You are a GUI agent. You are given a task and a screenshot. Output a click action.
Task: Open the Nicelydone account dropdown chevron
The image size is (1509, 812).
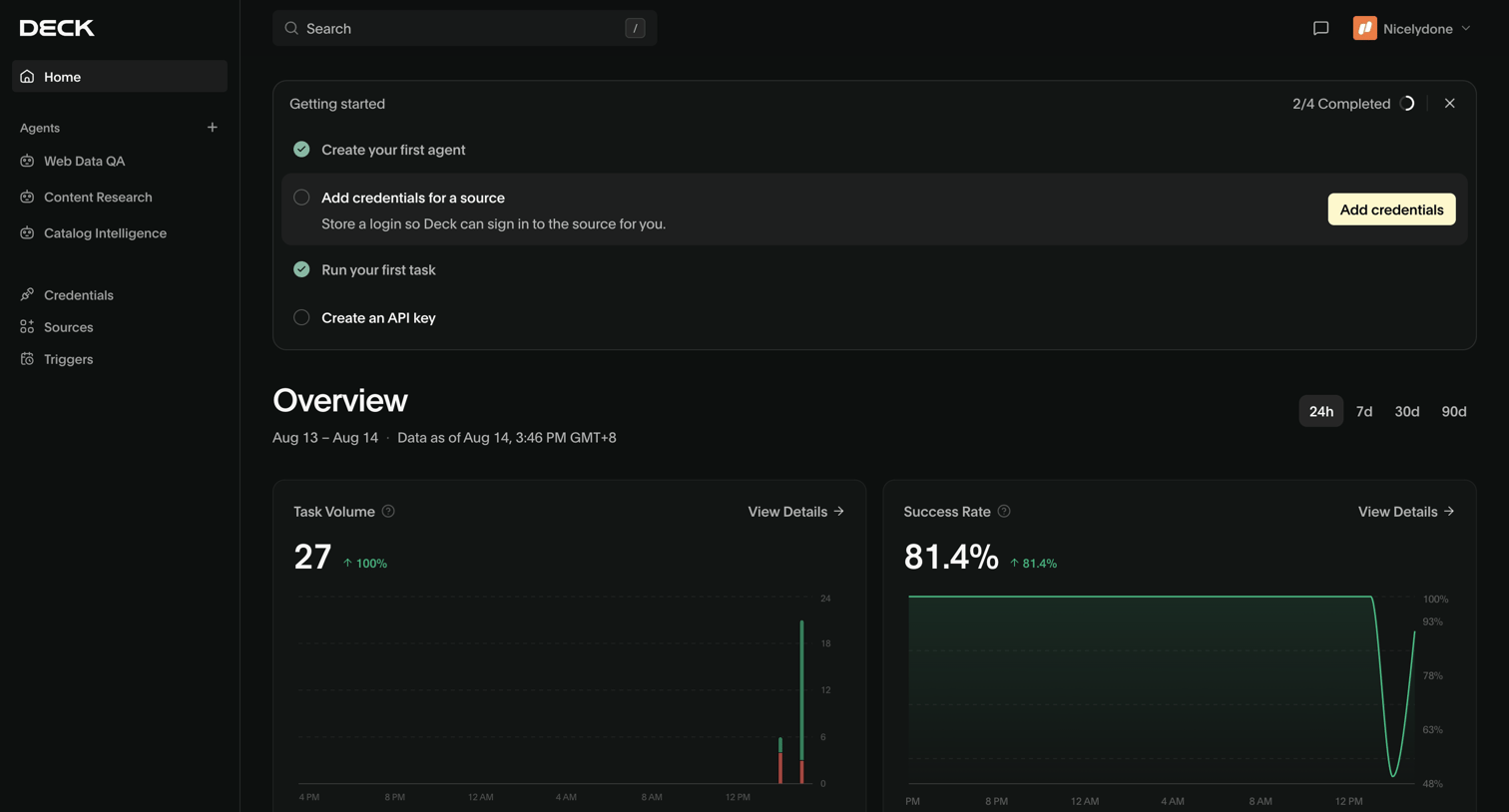(x=1466, y=29)
